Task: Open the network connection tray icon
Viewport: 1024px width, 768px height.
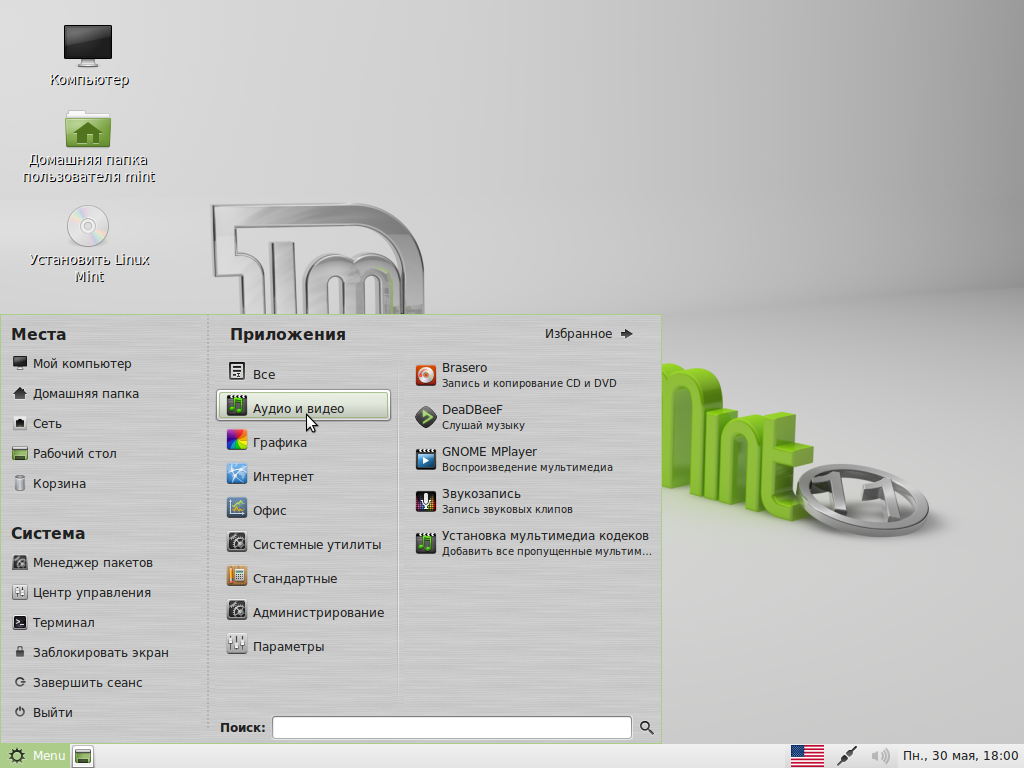Action: 846,756
